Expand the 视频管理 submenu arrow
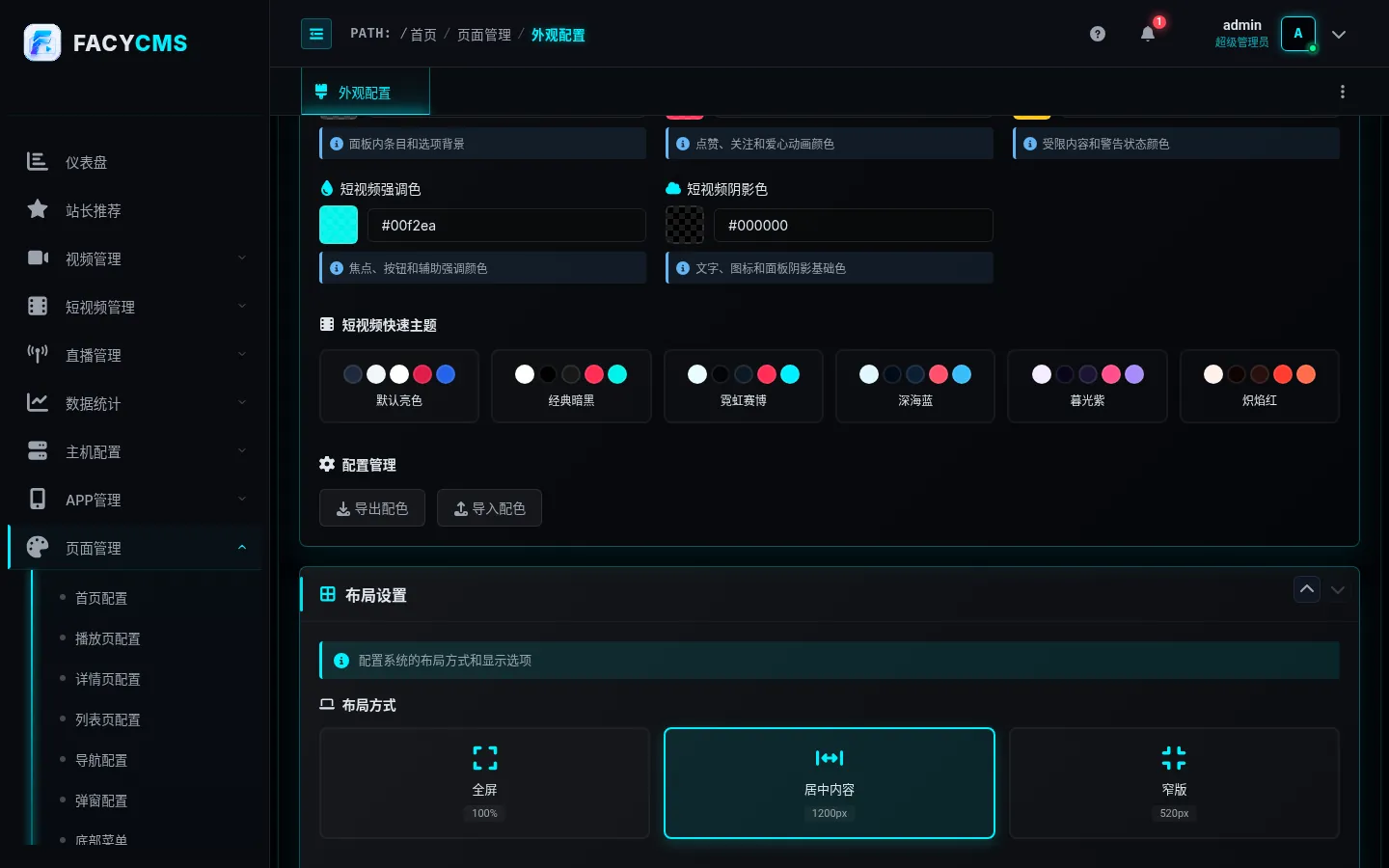This screenshot has width=1389, height=868. (x=242, y=258)
